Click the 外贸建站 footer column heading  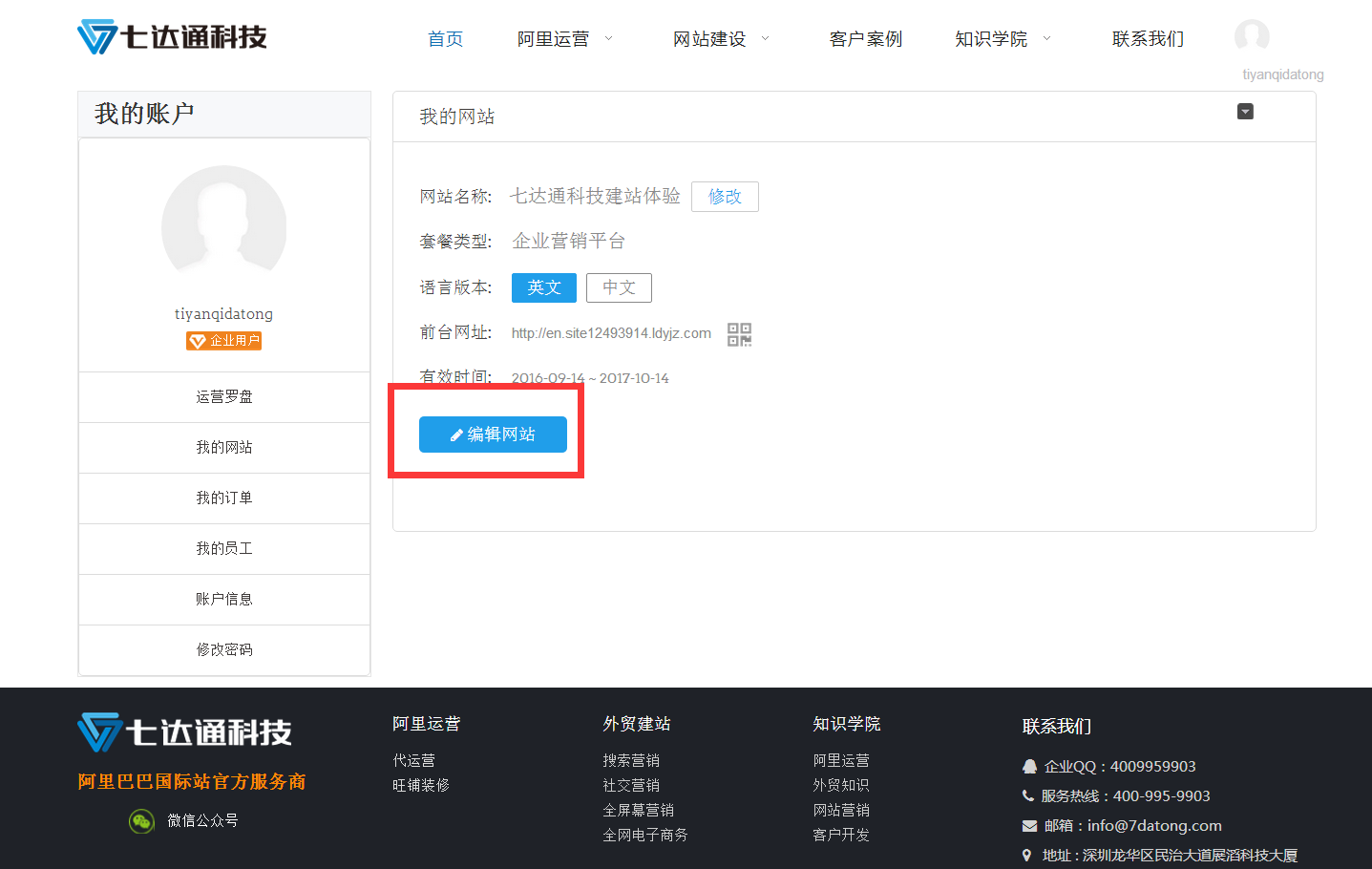click(637, 725)
